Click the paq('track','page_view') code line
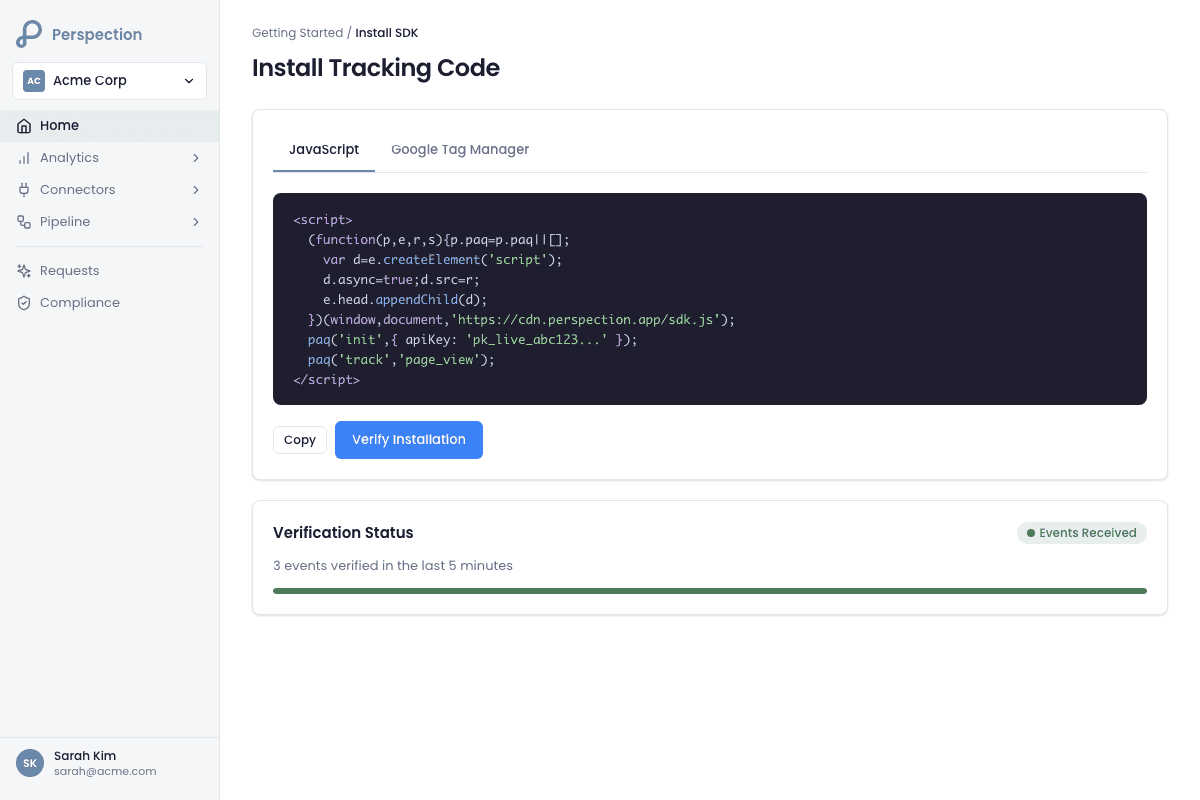 tap(401, 360)
